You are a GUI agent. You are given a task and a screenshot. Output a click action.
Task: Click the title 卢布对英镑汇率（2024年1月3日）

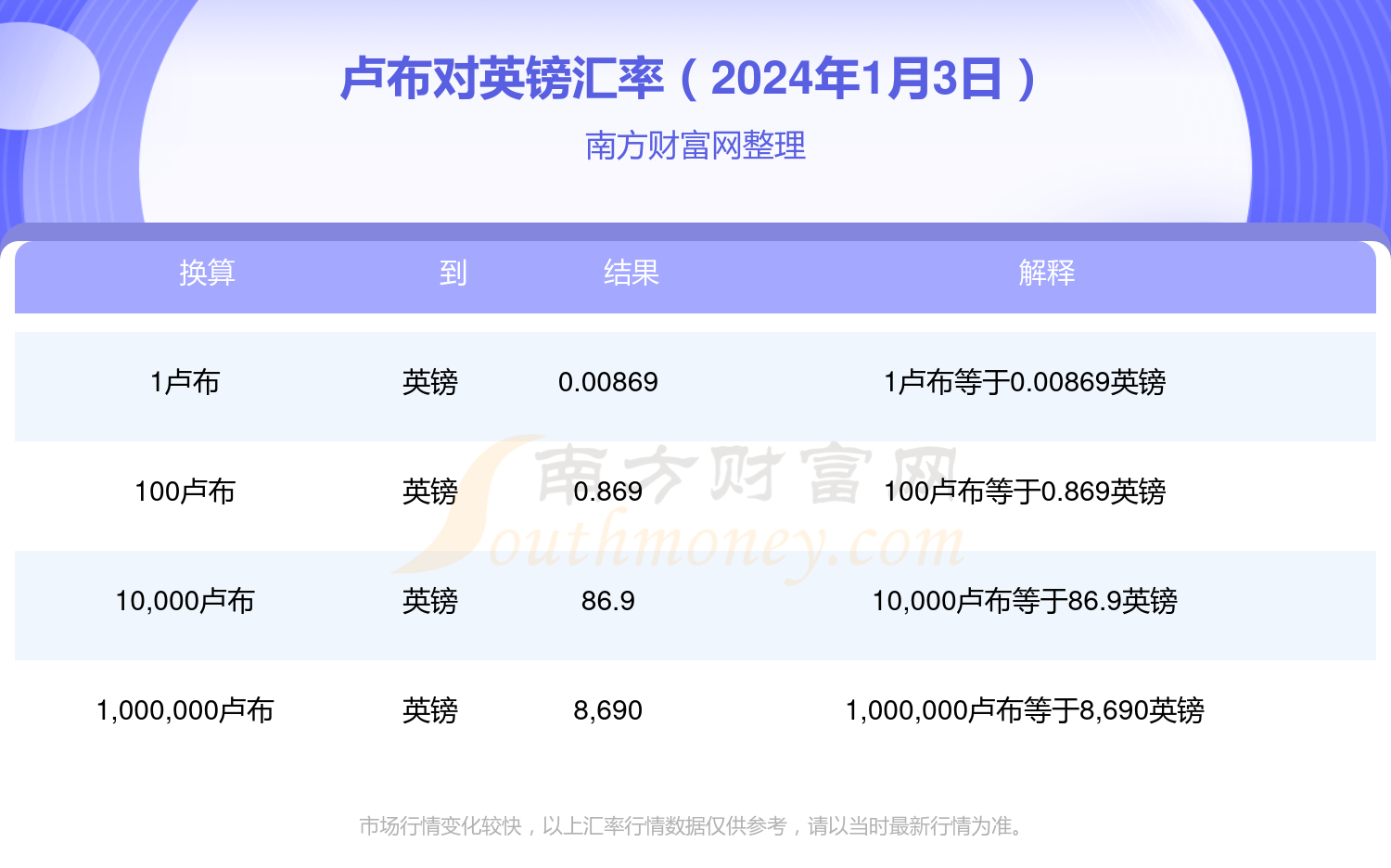pyautogui.click(x=688, y=79)
